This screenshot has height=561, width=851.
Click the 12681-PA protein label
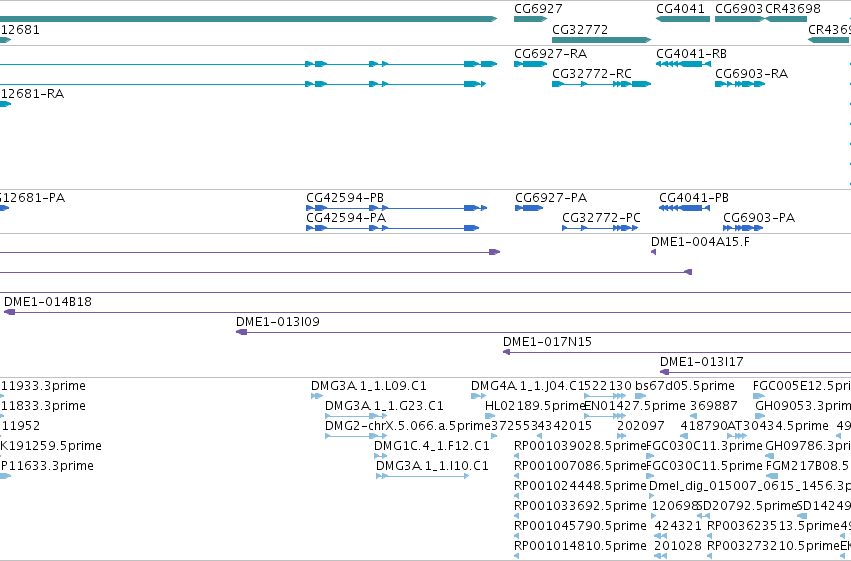click(x=33, y=197)
